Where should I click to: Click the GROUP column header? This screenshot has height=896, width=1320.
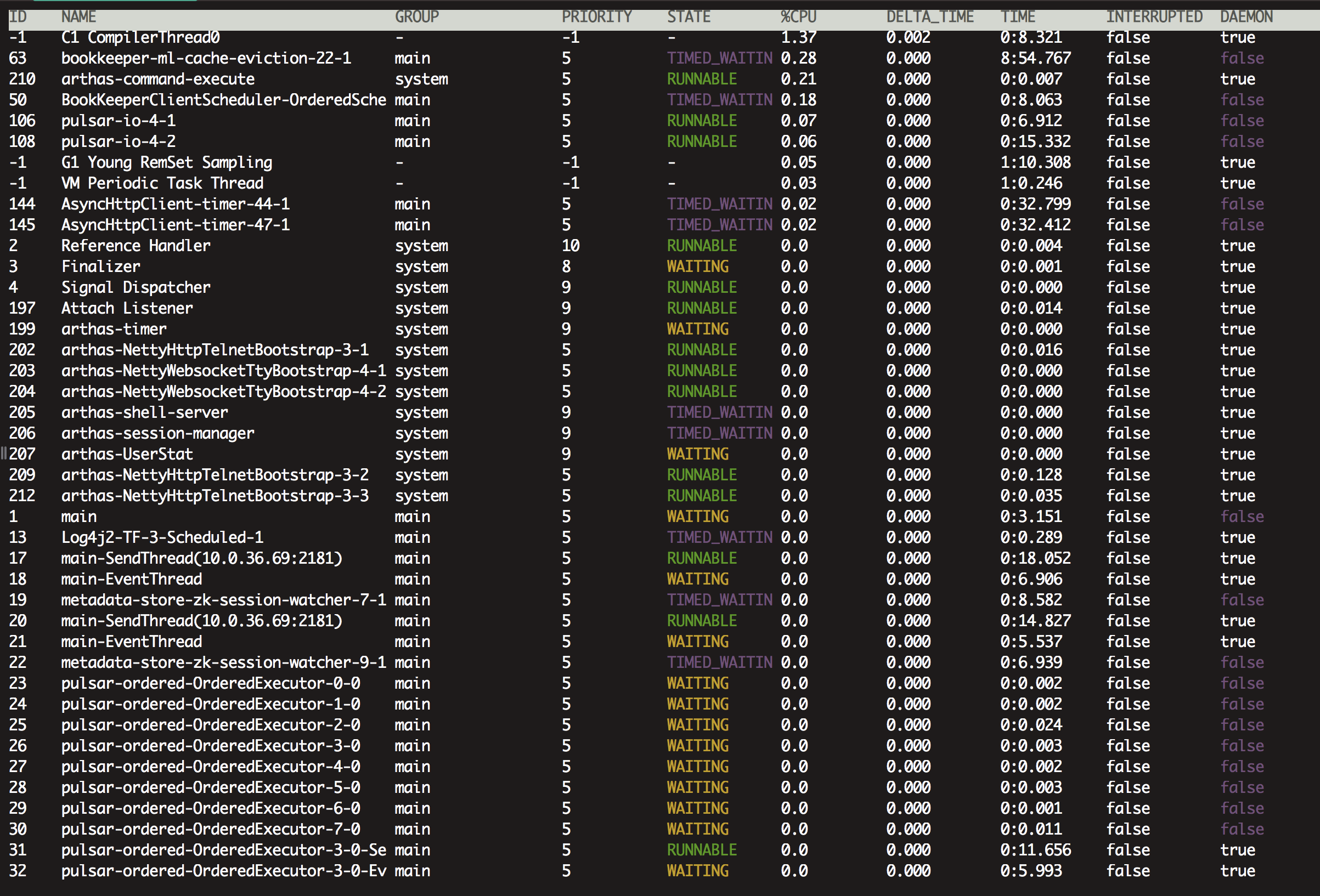pyautogui.click(x=417, y=17)
